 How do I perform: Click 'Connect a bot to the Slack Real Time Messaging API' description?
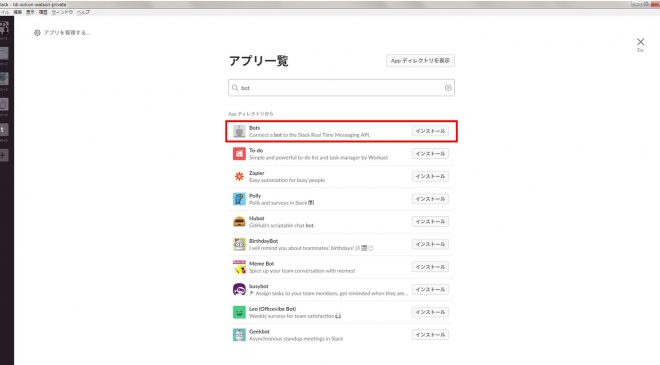coord(309,135)
